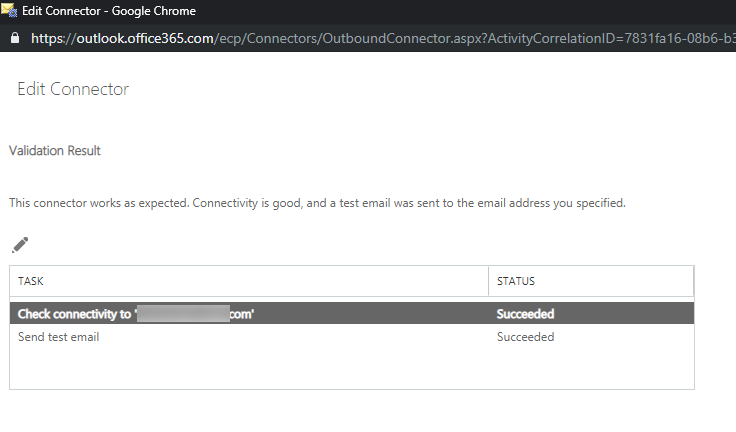736x432 pixels.
Task: Focus the outlook.office365.com URL address bar
Action: click(x=300, y=38)
